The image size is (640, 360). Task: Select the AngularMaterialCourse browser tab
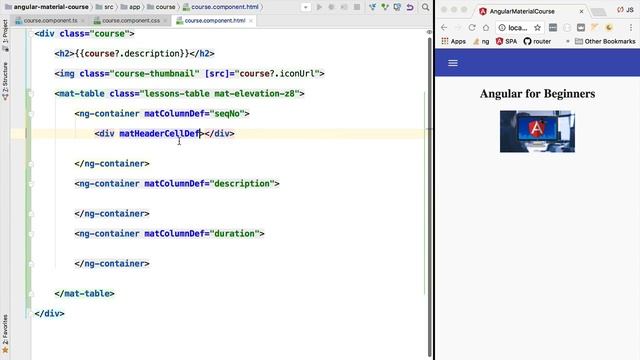click(531, 11)
